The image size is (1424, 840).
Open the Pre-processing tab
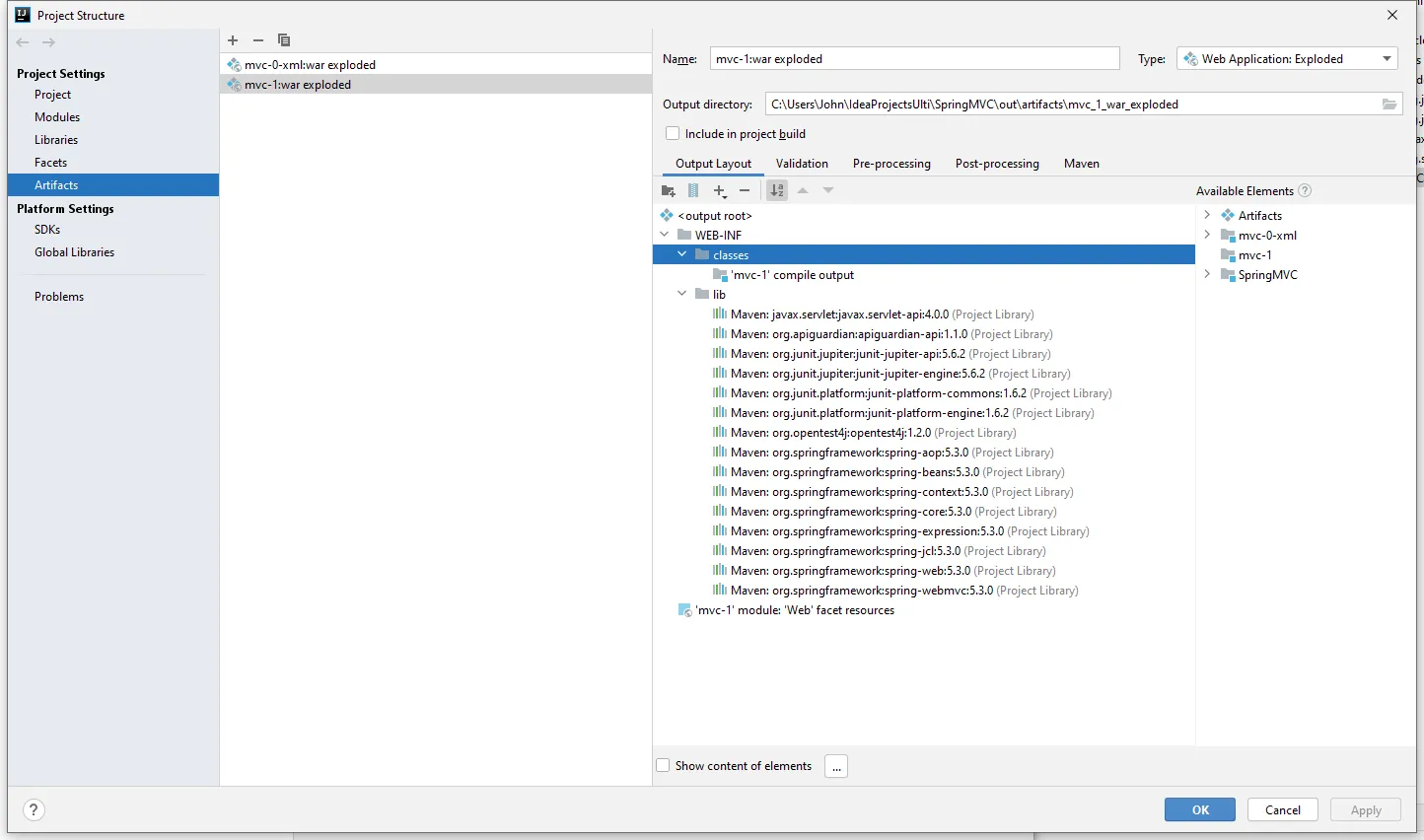coord(891,164)
